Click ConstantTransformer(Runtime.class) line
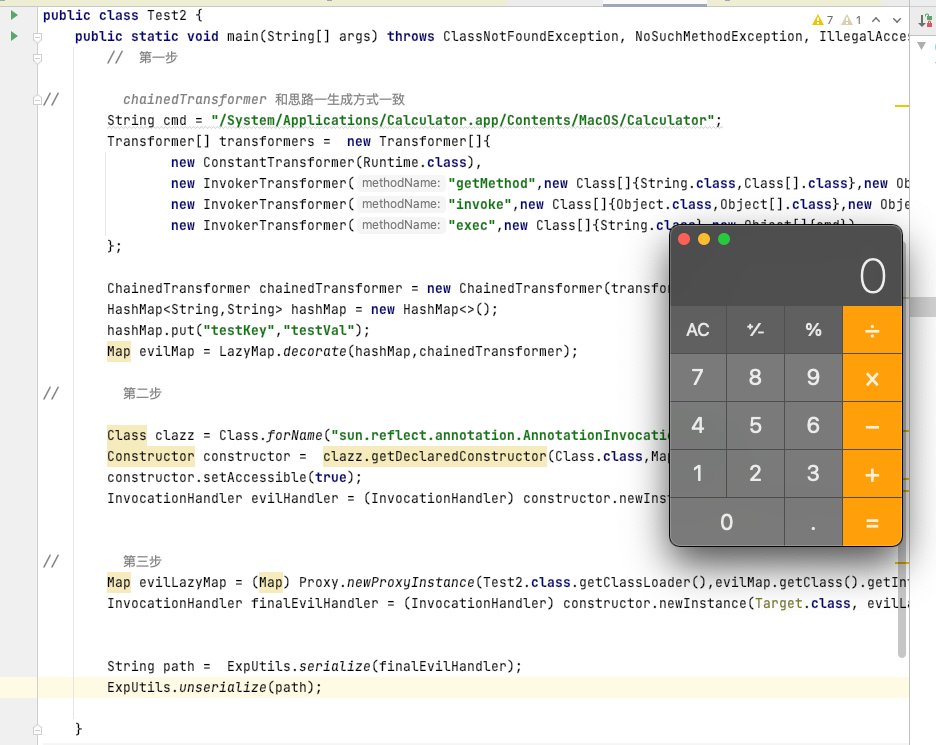The height and width of the screenshot is (745, 936). (x=326, y=163)
